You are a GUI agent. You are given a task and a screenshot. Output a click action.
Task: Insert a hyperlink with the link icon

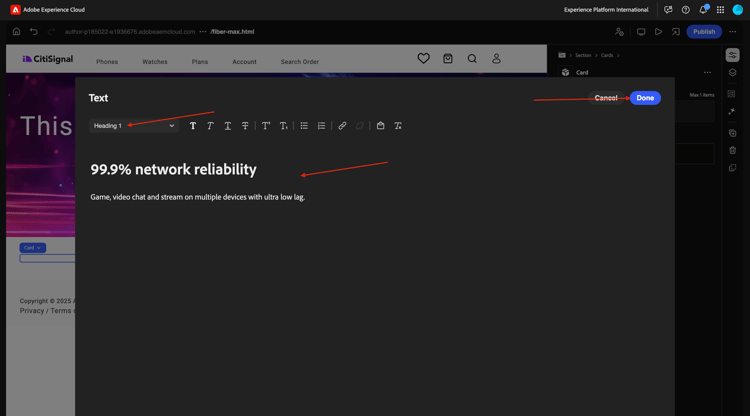coord(342,126)
